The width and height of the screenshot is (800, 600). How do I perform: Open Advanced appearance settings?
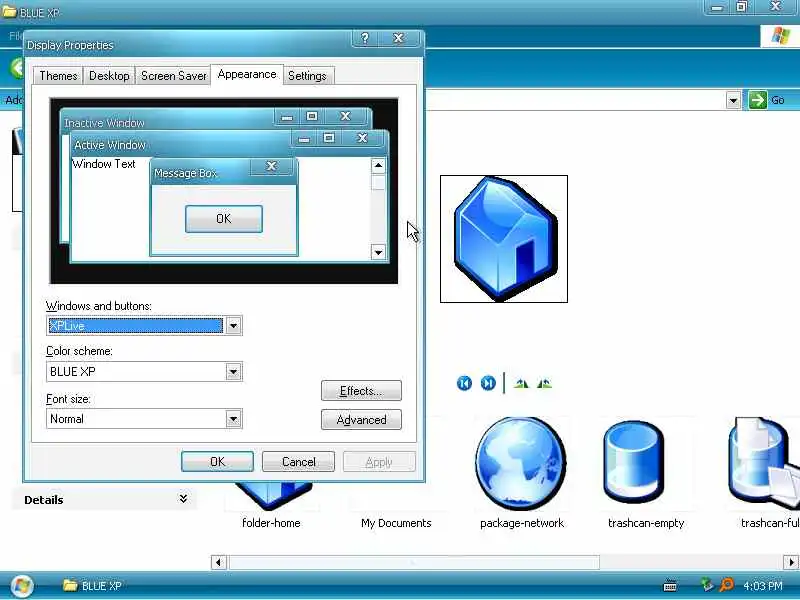[x=361, y=420]
